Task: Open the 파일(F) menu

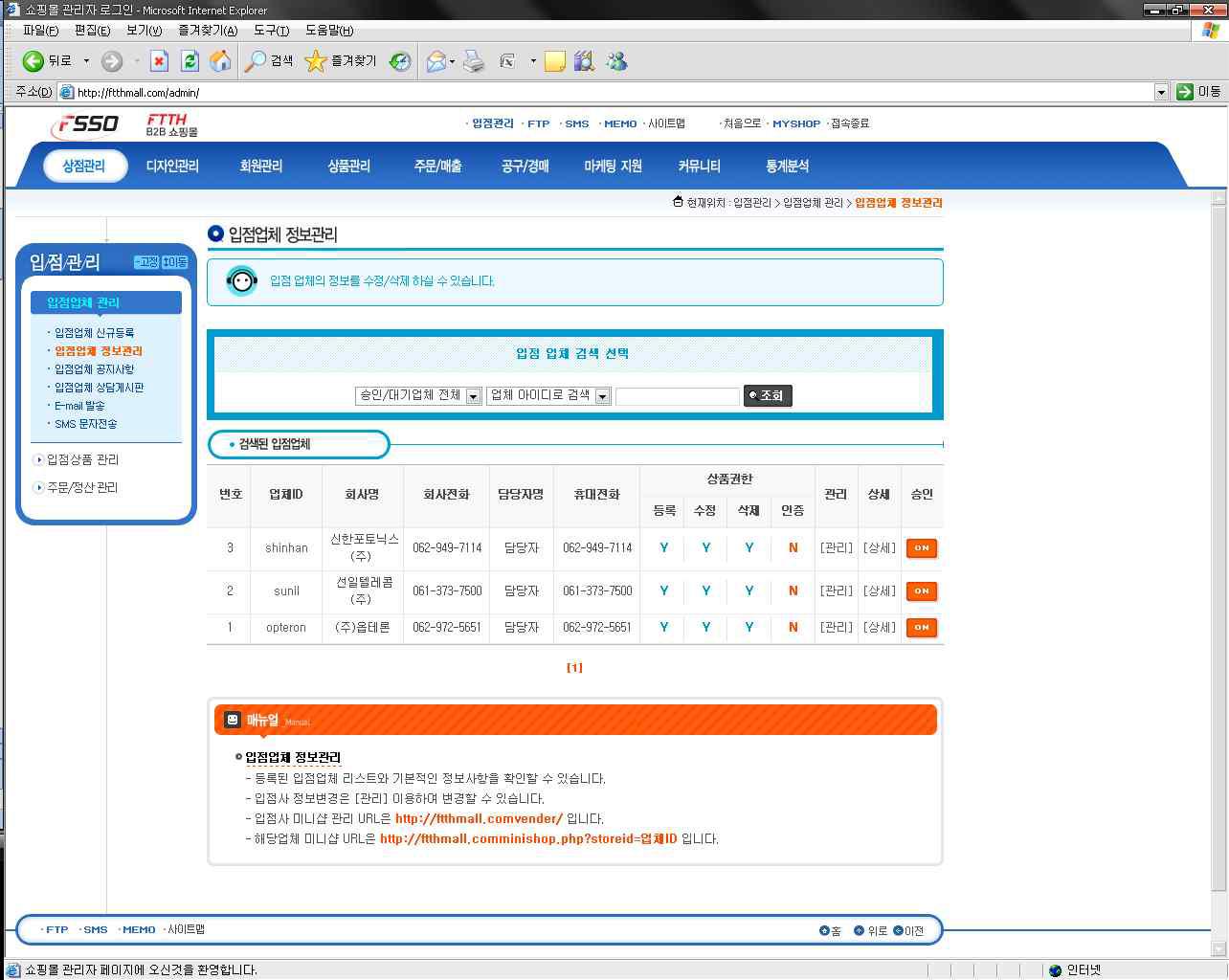Action: [41, 31]
